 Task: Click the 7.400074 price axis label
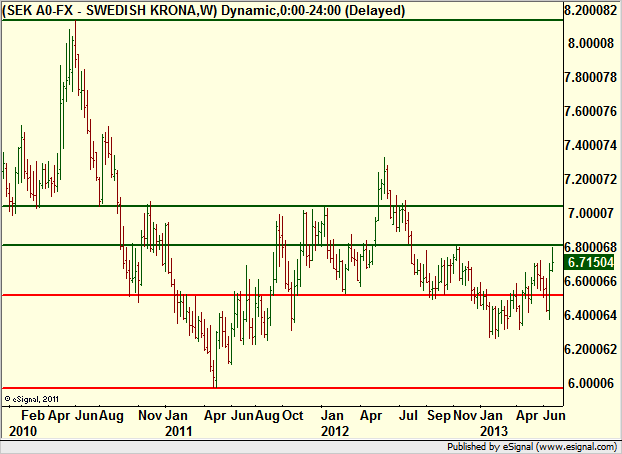[x=591, y=145]
